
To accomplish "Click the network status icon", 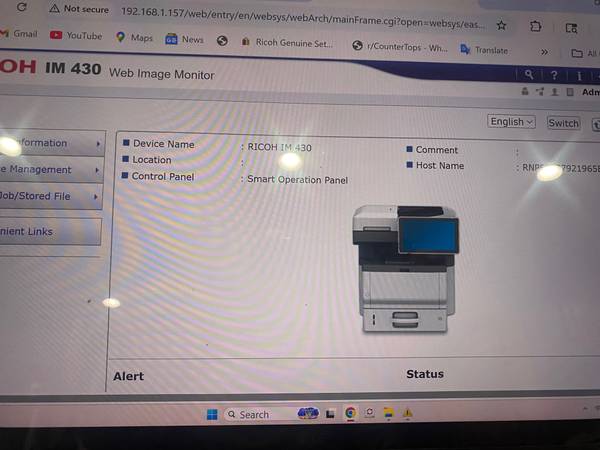I will click(x=540, y=91).
